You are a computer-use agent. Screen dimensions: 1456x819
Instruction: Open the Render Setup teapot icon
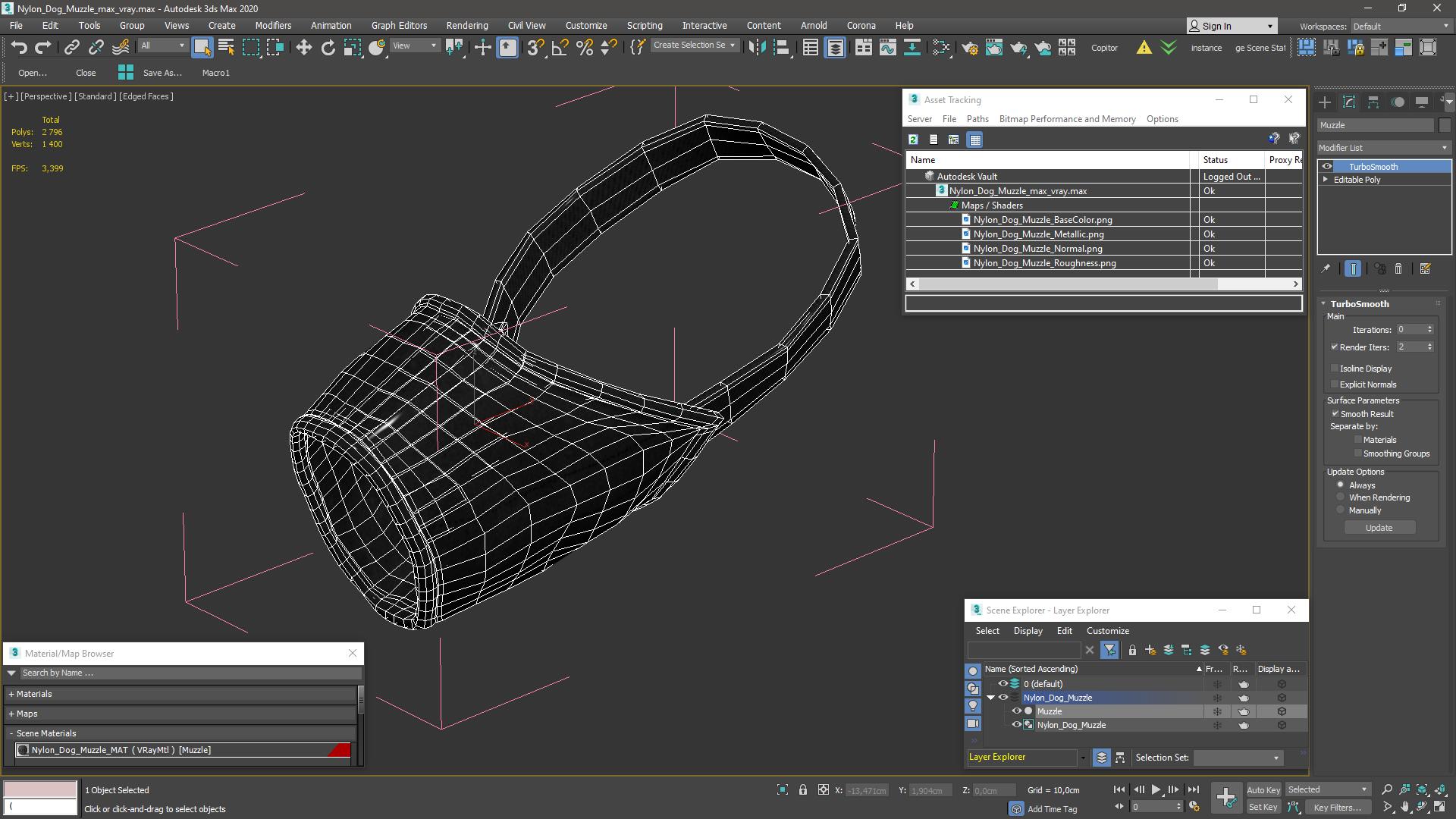(x=969, y=47)
